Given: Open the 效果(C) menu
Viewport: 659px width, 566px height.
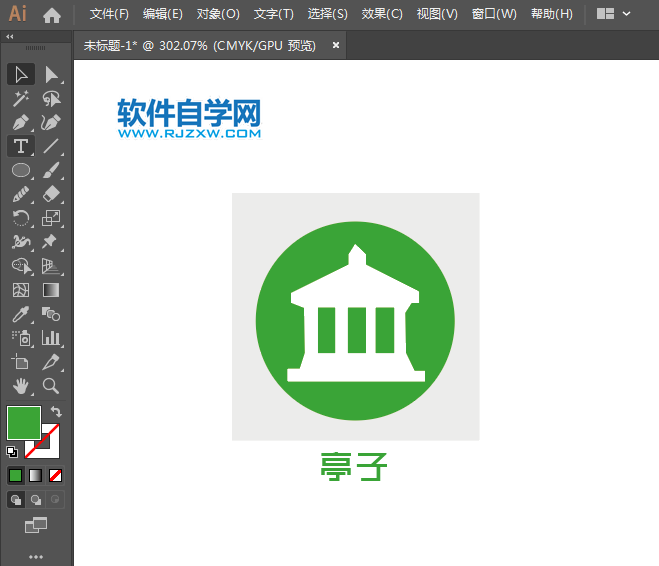Looking at the screenshot, I should [x=382, y=14].
